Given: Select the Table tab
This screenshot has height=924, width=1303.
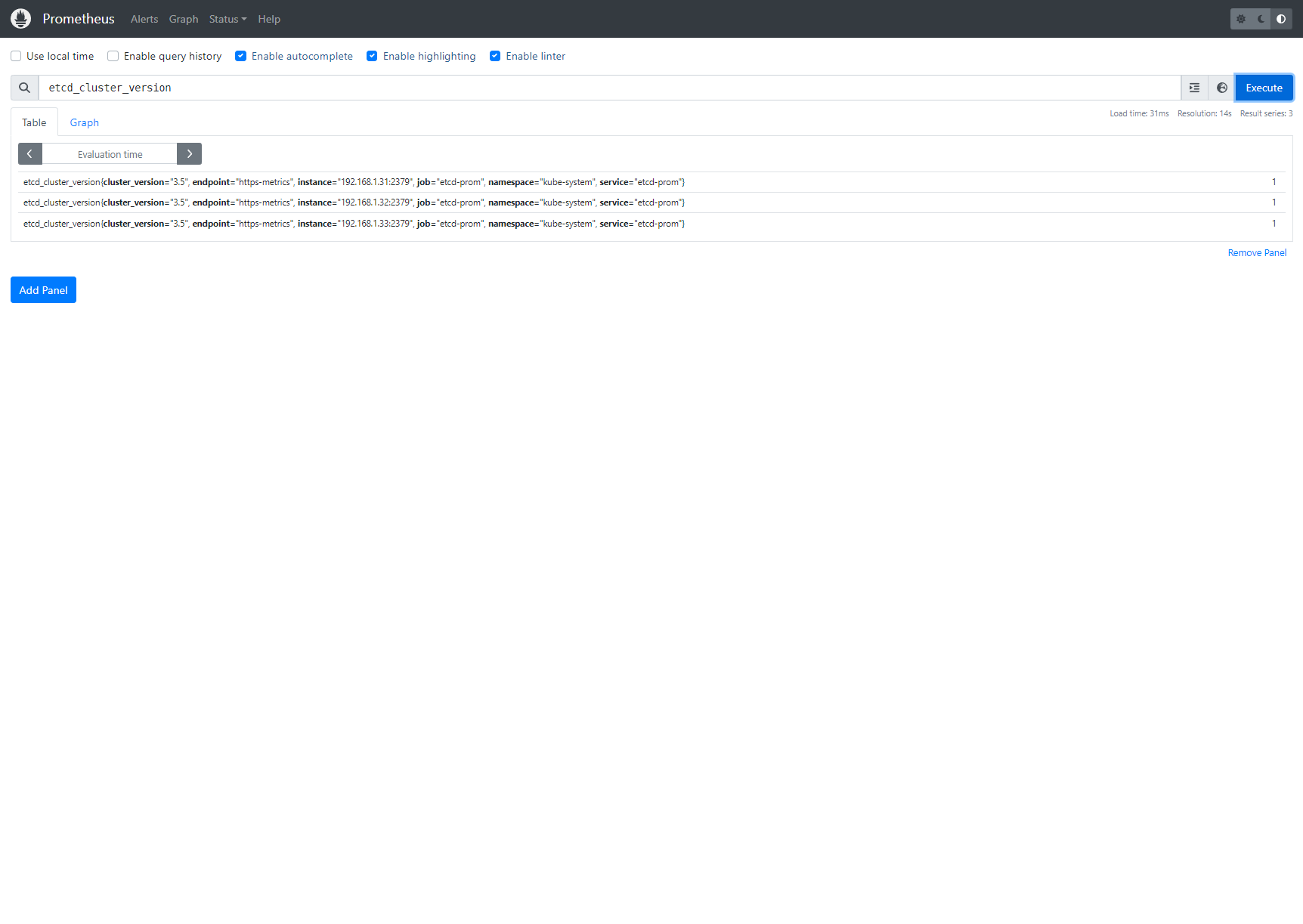Looking at the screenshot, I should [34, 122].
